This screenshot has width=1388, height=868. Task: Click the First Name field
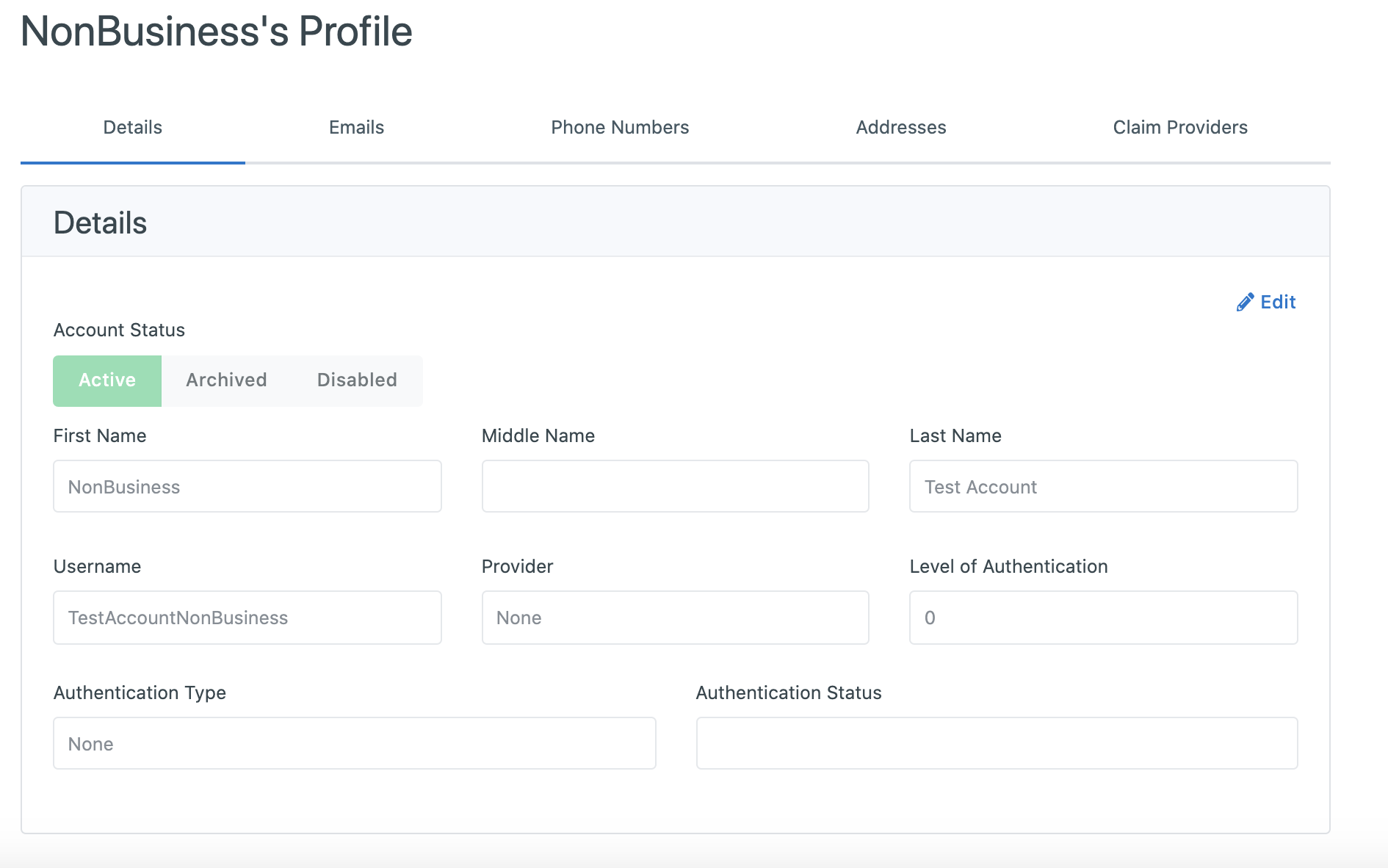point(247,486)
